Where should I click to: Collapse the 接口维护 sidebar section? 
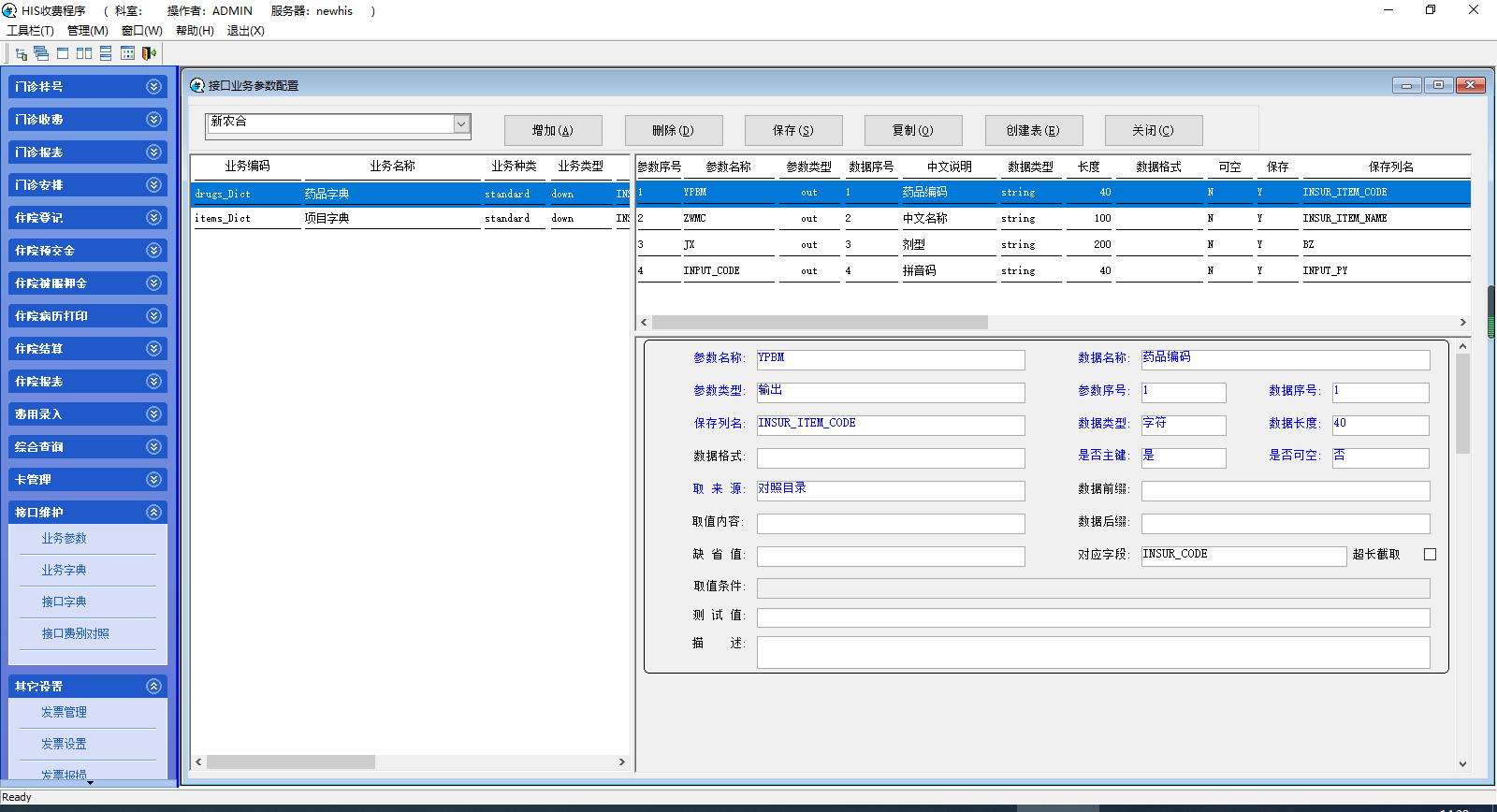coord(154,512)
